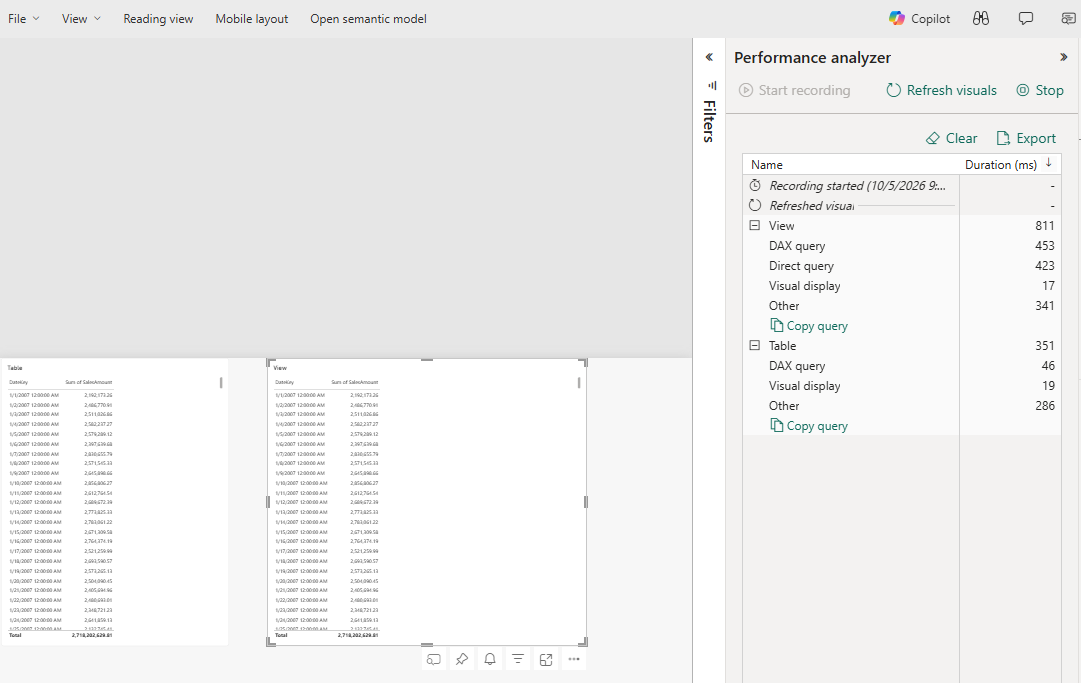Open filters on visual icon below the View visual

click(518, 660)
